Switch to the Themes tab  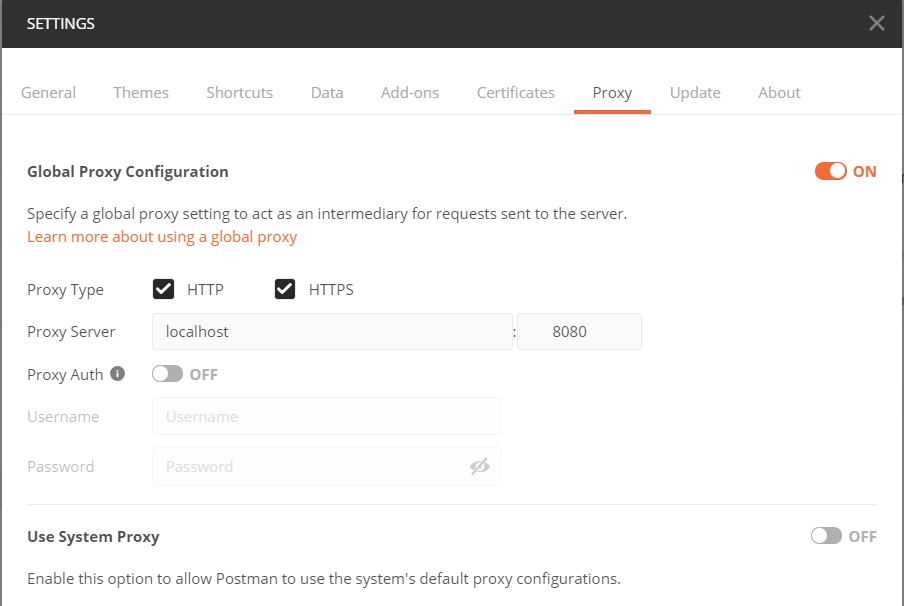(x=141, y=92)
